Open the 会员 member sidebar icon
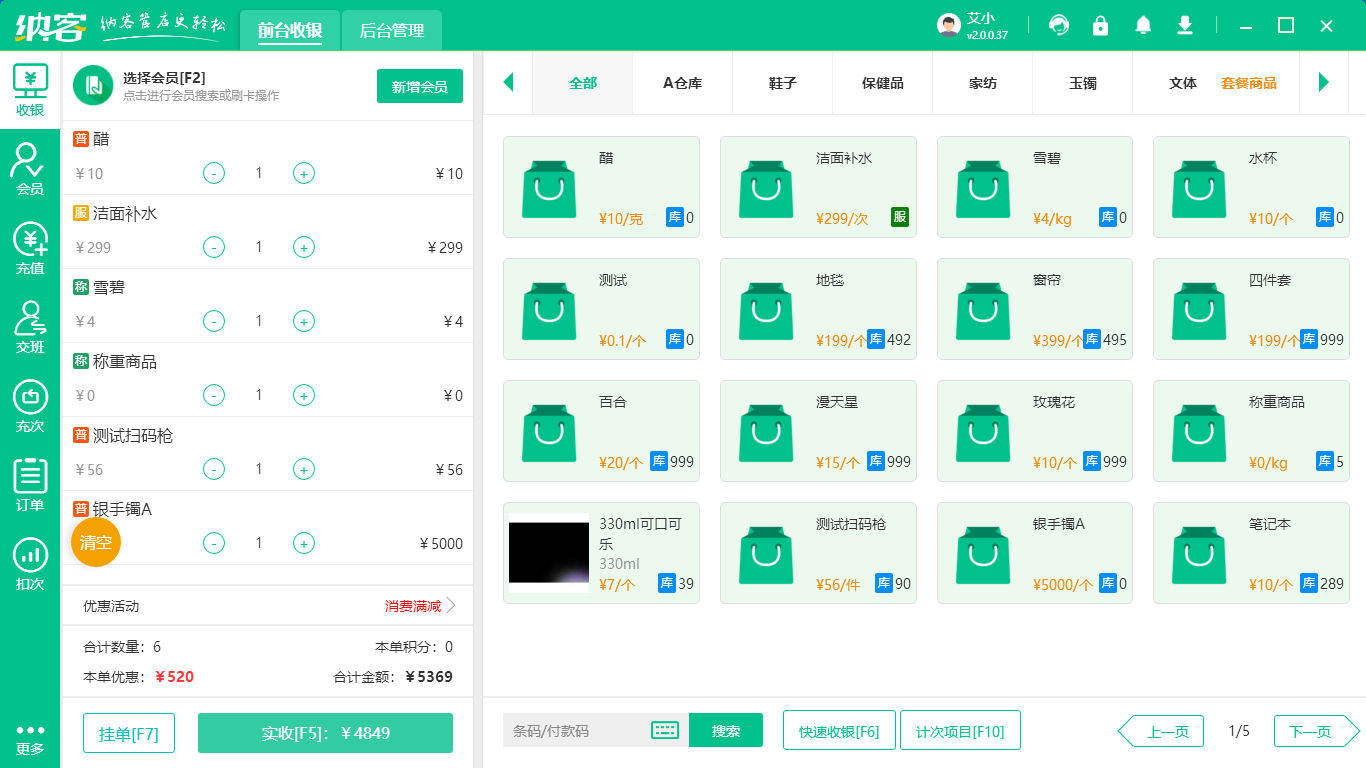Viewport: 1366px width, 768px height. [30, 168]
